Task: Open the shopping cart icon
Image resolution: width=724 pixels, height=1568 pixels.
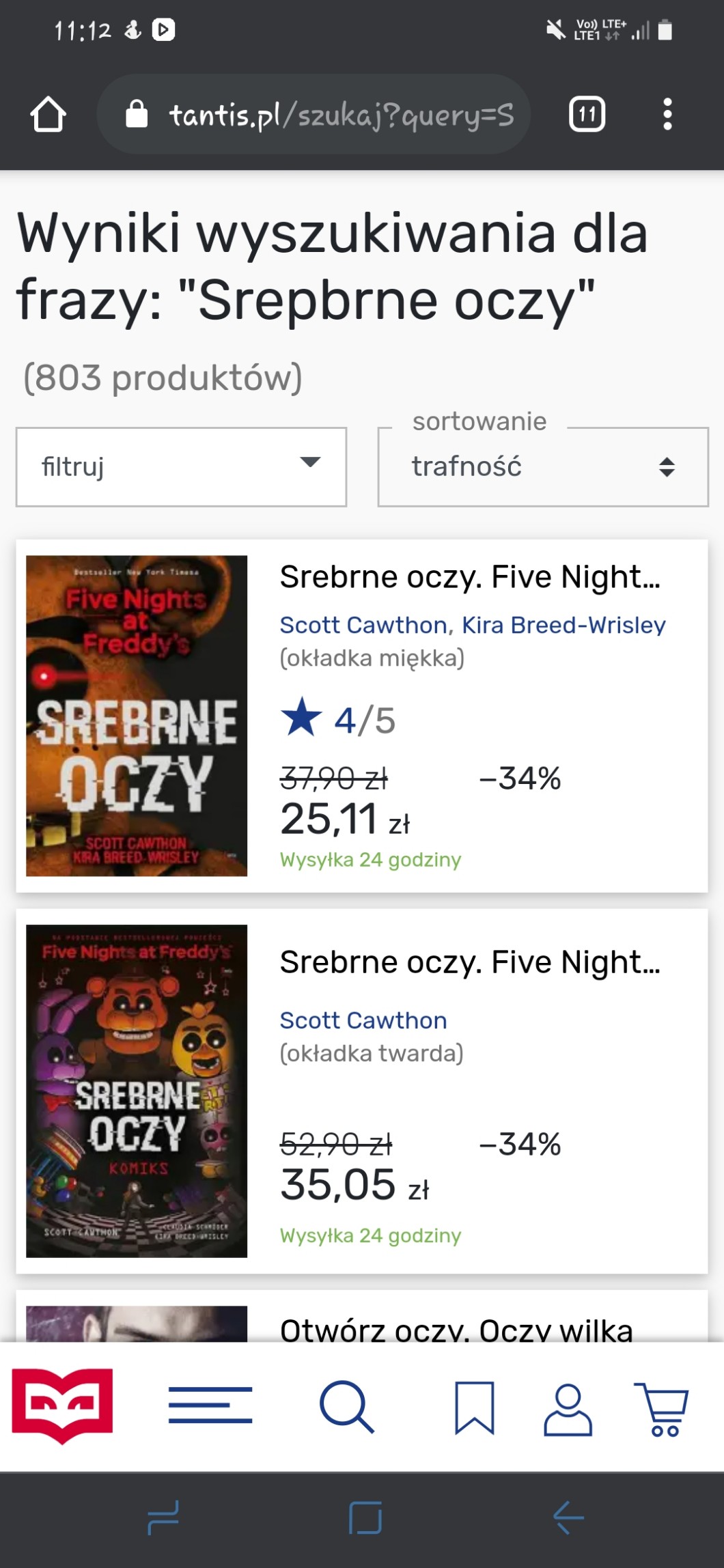Action: (662, 1408)
